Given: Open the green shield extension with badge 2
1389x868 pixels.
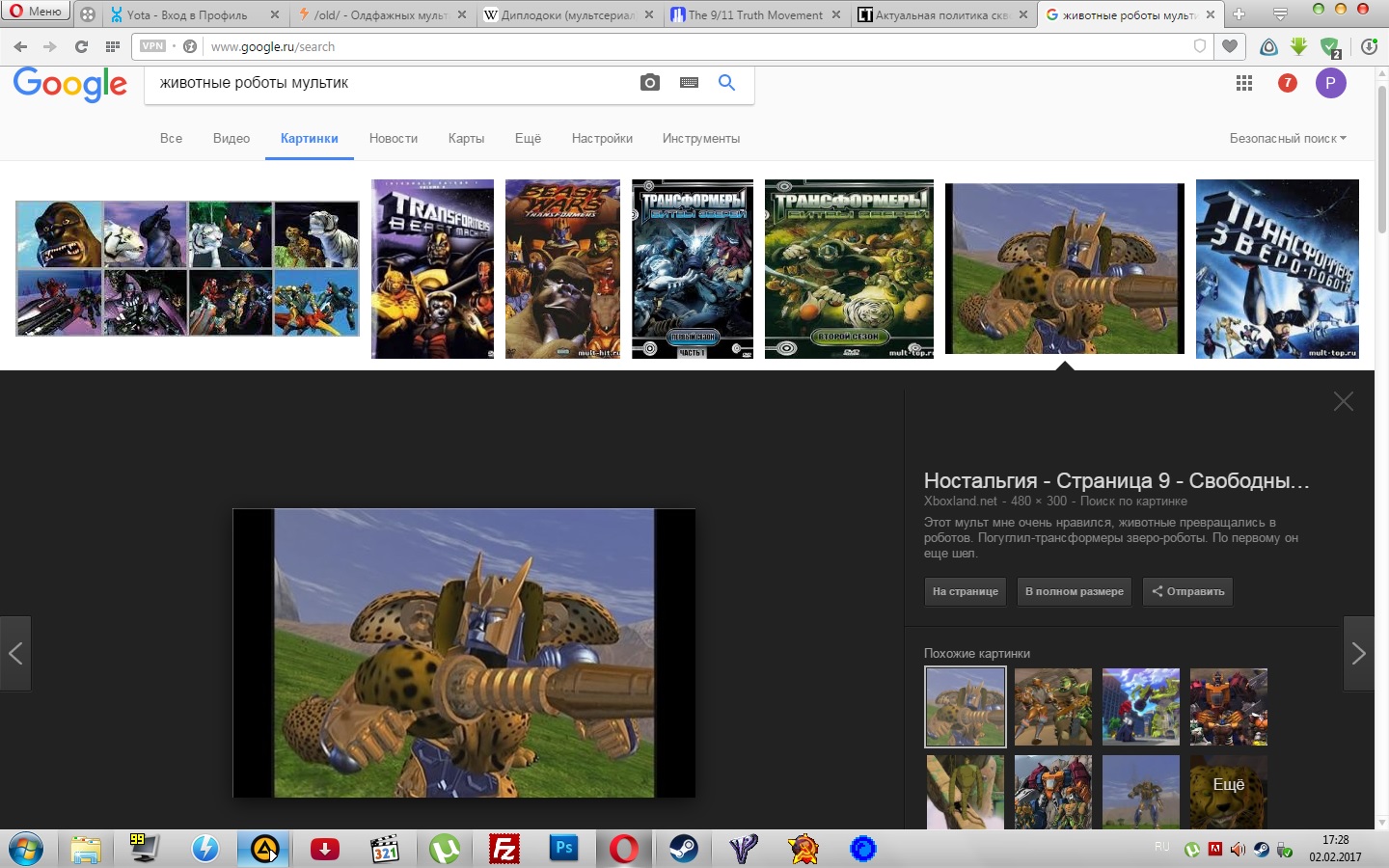Looking at the screenshot, I should (1330, 46).
